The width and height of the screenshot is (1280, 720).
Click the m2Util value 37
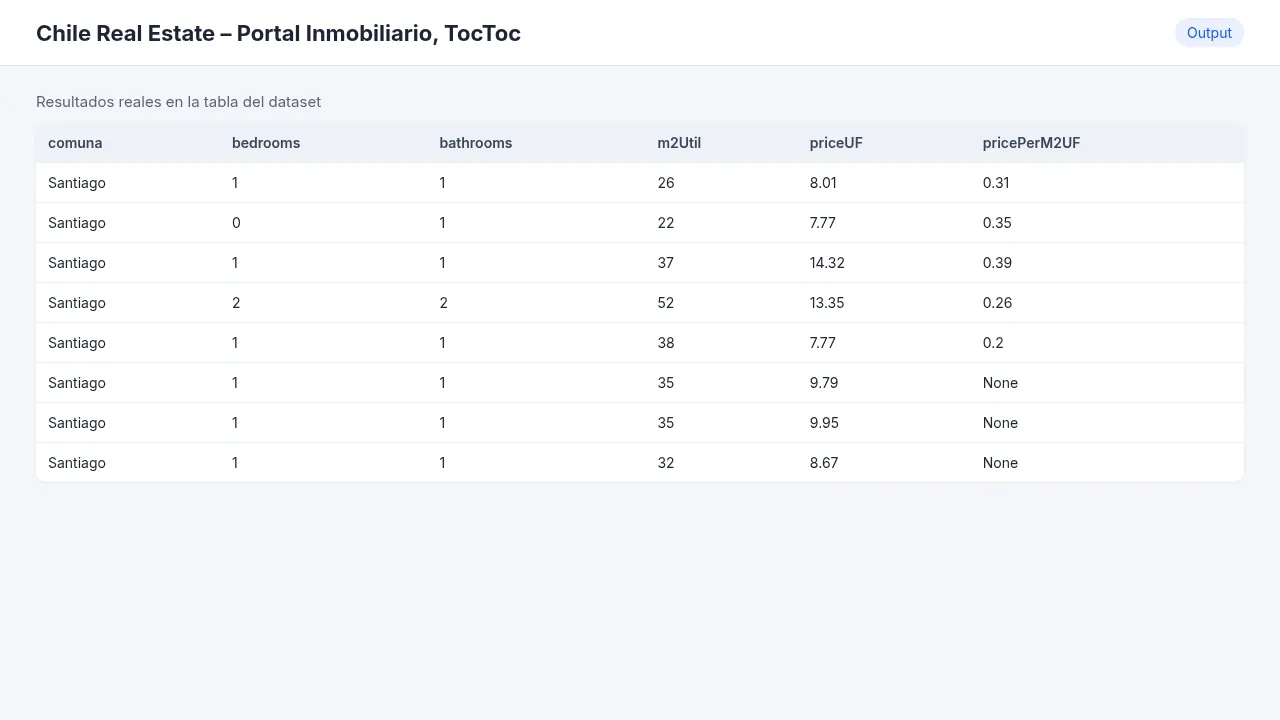coord(666,263)
